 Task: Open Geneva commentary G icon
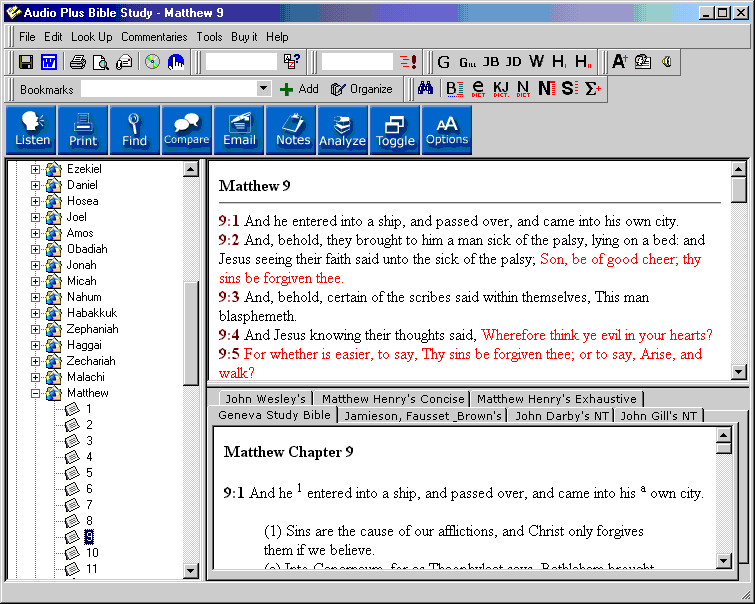click(443, 62)
